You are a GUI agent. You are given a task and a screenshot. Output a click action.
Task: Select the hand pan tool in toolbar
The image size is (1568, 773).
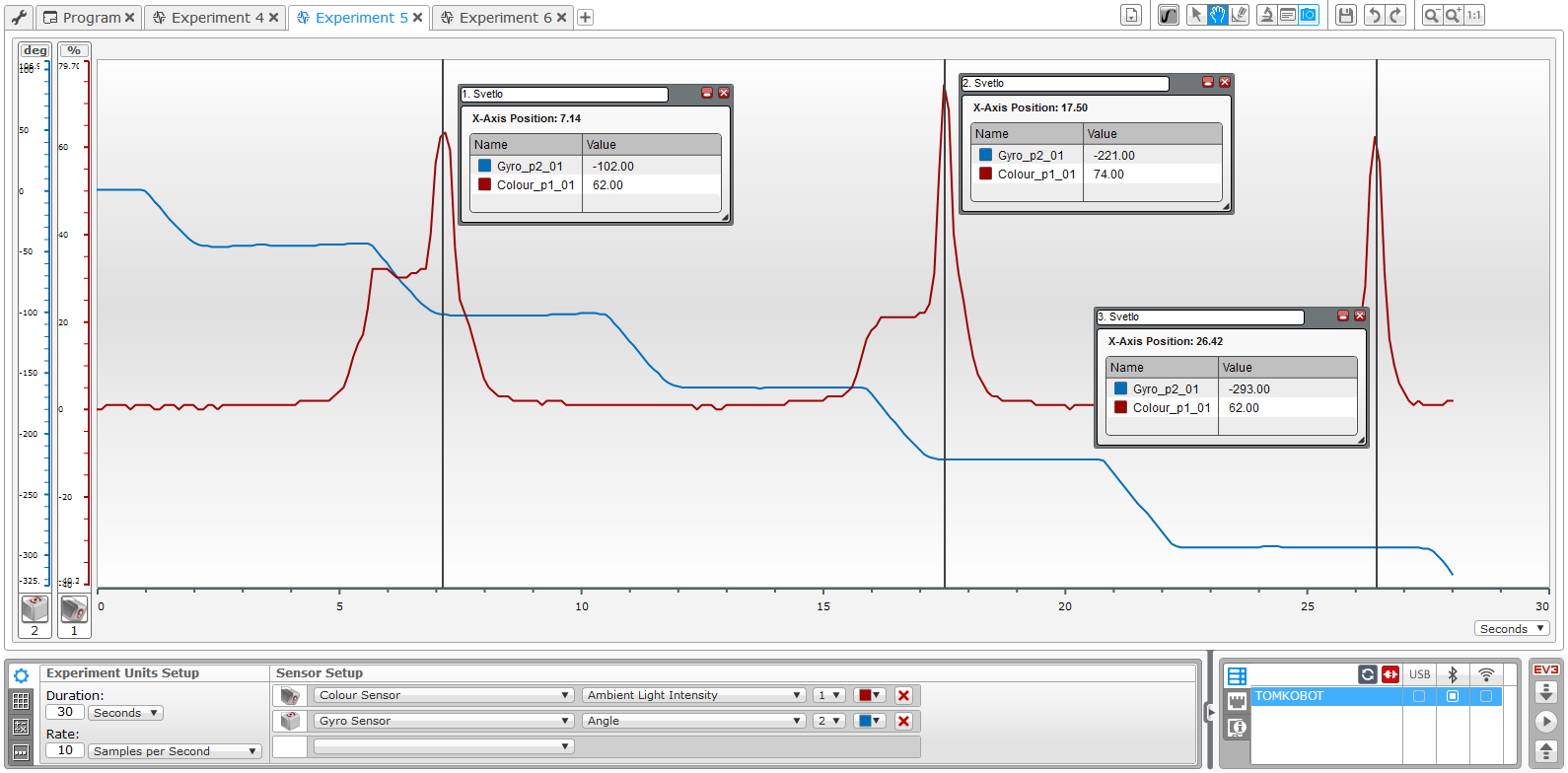pyautogui.click(x=1218, y=15)
